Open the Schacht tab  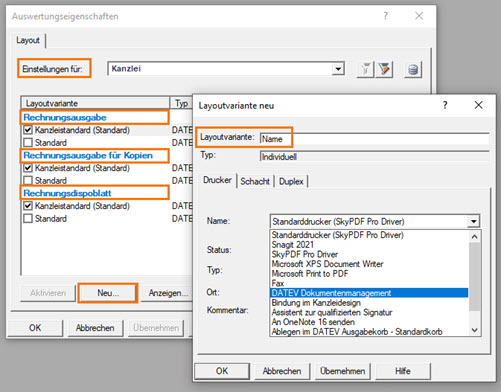point(255,181)
